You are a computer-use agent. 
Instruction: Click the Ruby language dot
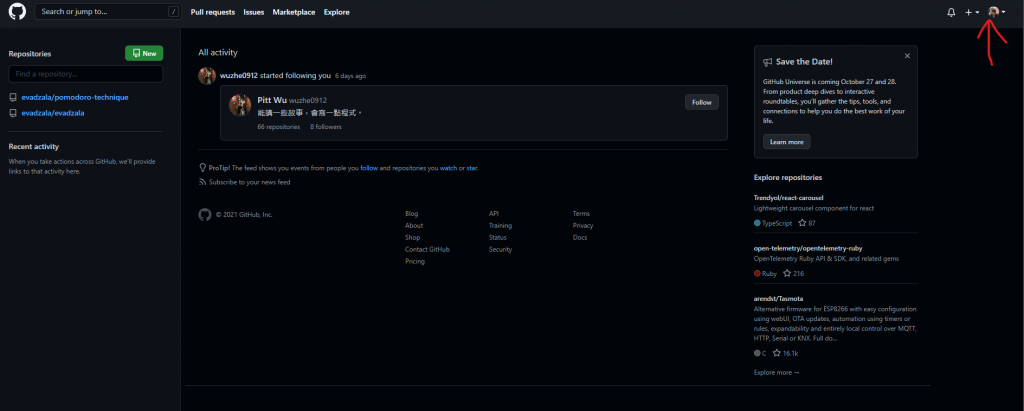[x=757, y=274]
